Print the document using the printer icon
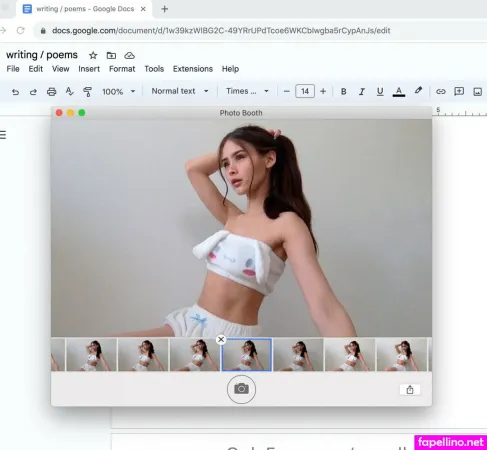 pyautogui.click(x=51, y=92)
